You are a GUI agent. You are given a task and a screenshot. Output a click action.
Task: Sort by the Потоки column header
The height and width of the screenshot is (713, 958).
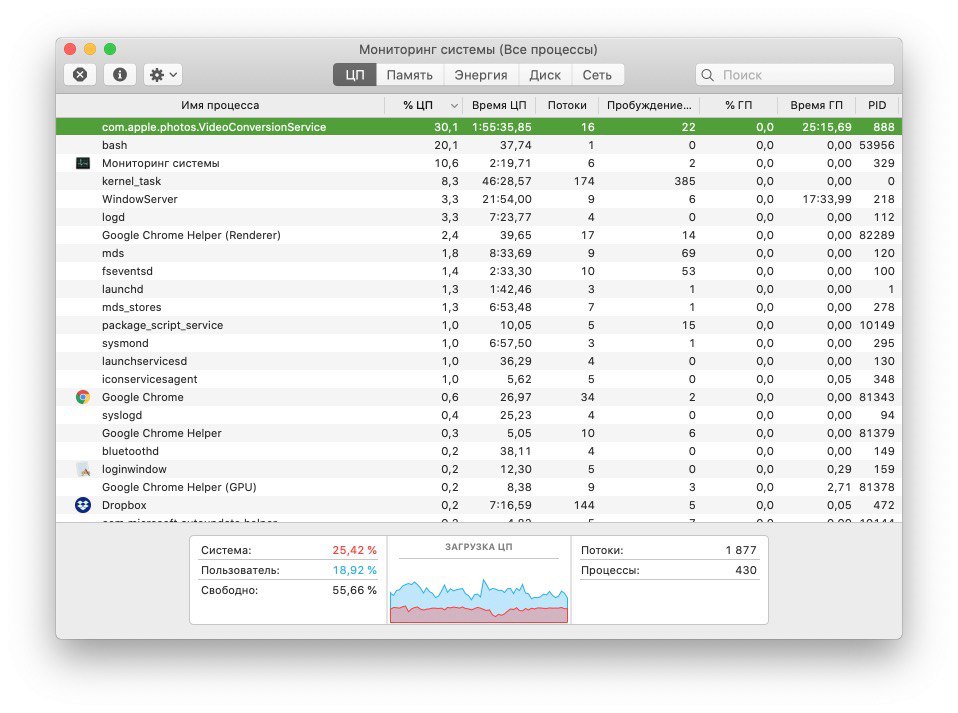(x=567, y=105)
